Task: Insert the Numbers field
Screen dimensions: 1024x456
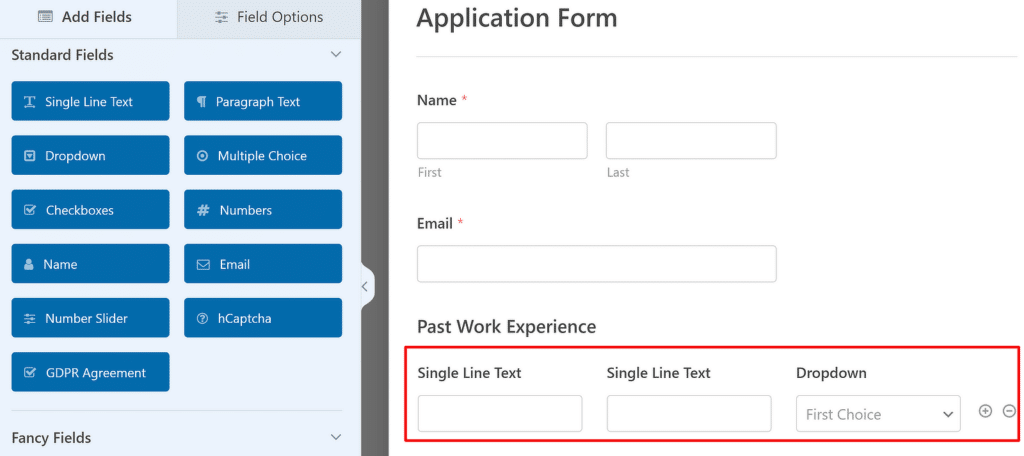Action: point(263,210)
